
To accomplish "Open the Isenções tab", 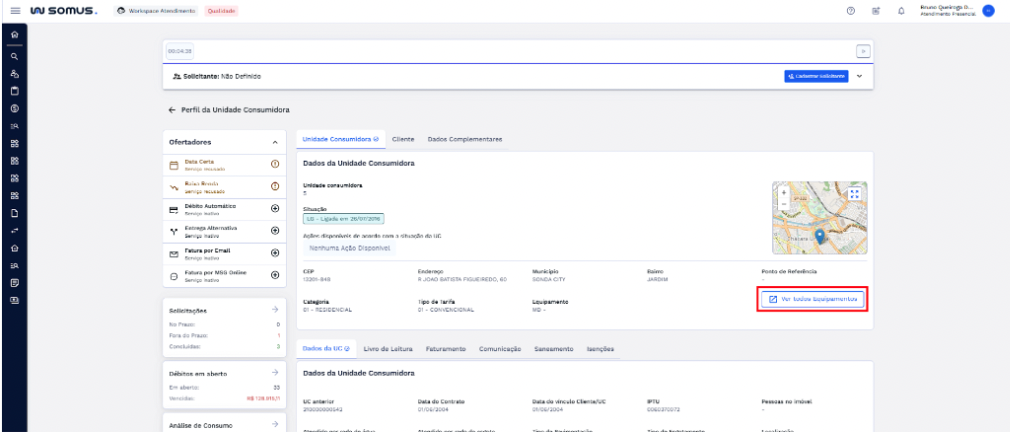I will tap(600, 348).
